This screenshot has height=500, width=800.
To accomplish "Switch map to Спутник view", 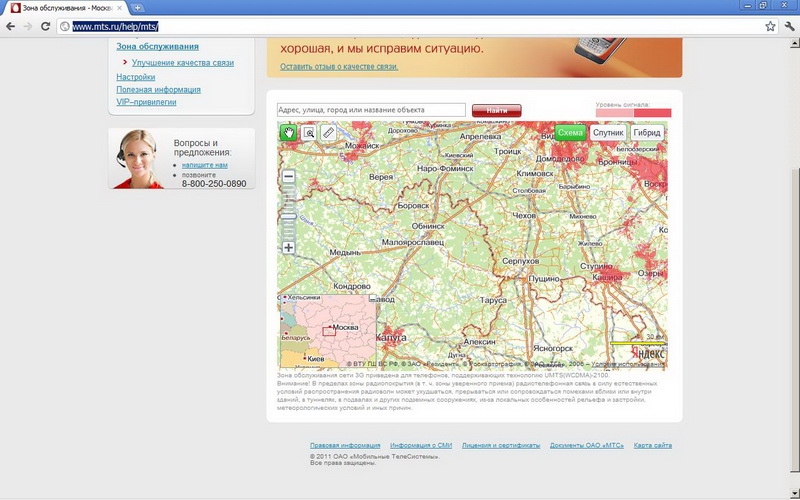I will (x=608, y=133).
